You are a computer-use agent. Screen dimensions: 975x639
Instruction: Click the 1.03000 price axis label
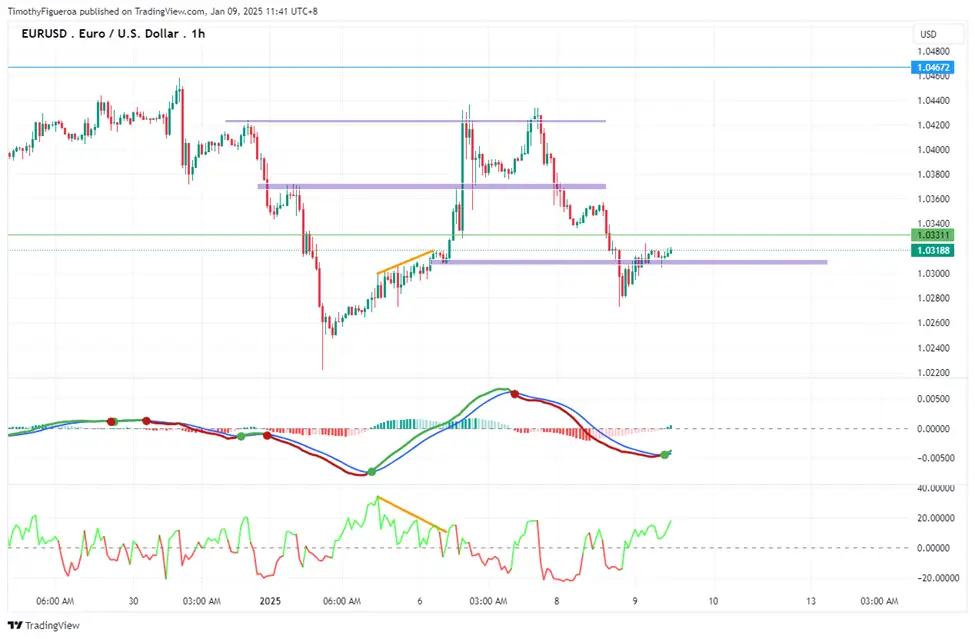pos(933,274)
